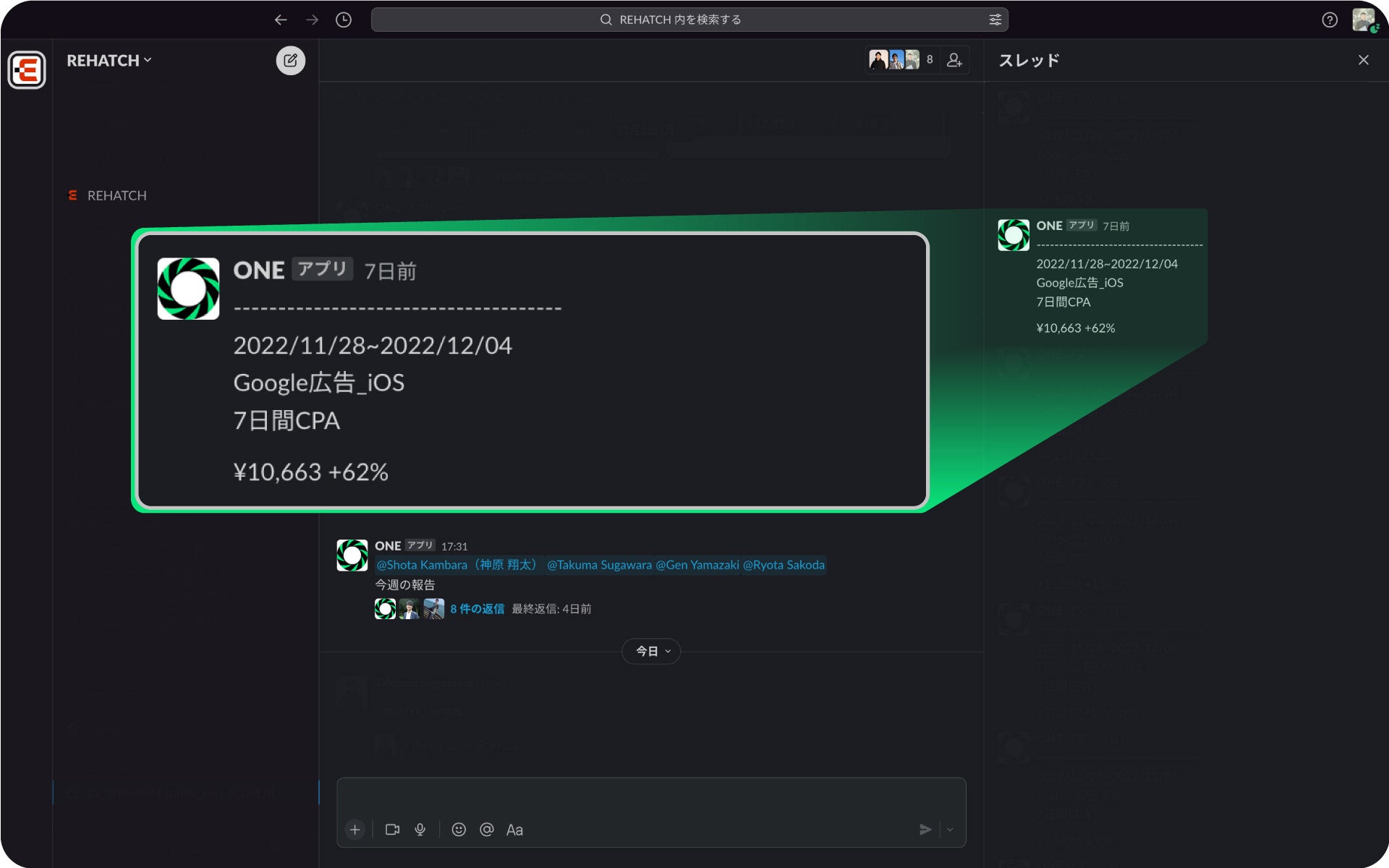This screenshot has height=868, width=1389.
Task: Close the スレッド thread panel
Action: coord(1364,60)
